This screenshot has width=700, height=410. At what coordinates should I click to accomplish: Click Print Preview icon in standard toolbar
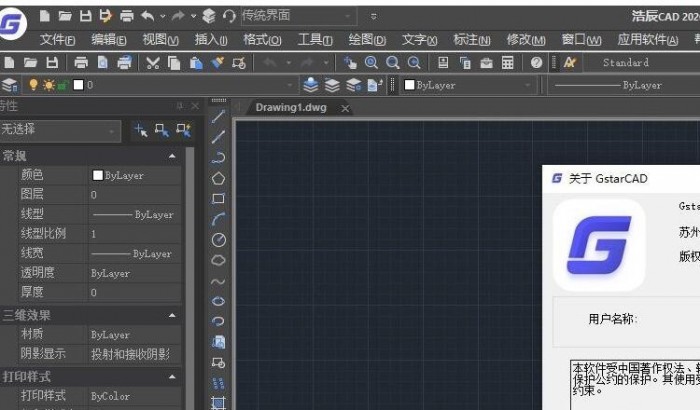point(103,63)
